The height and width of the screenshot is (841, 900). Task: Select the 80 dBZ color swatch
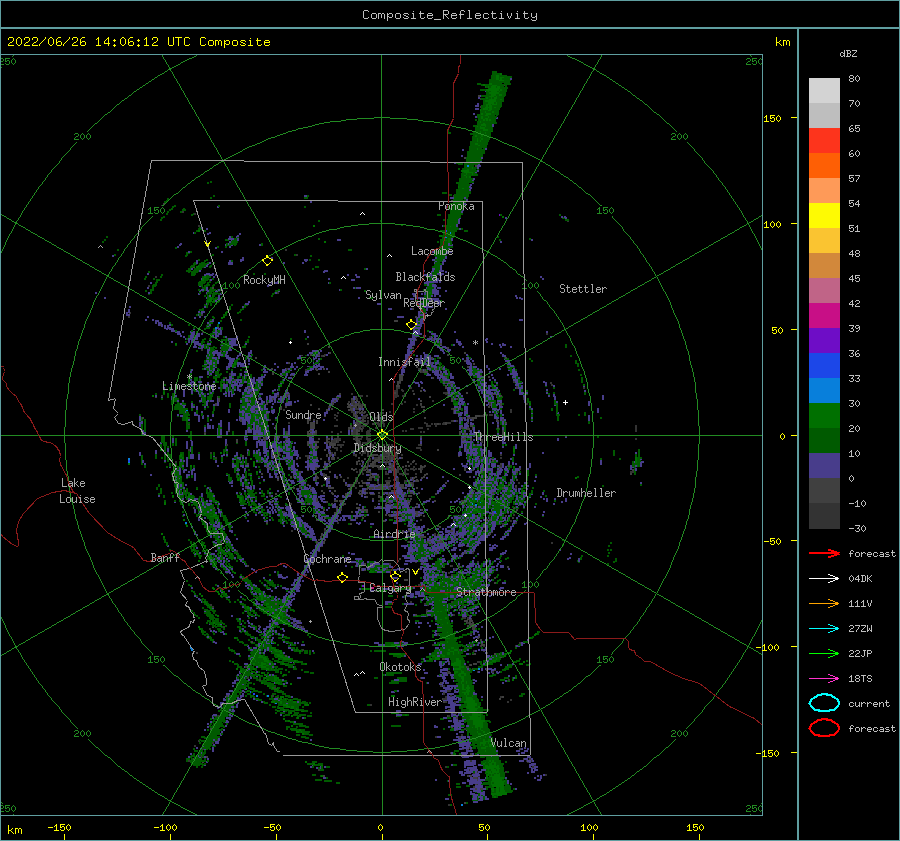824,90
